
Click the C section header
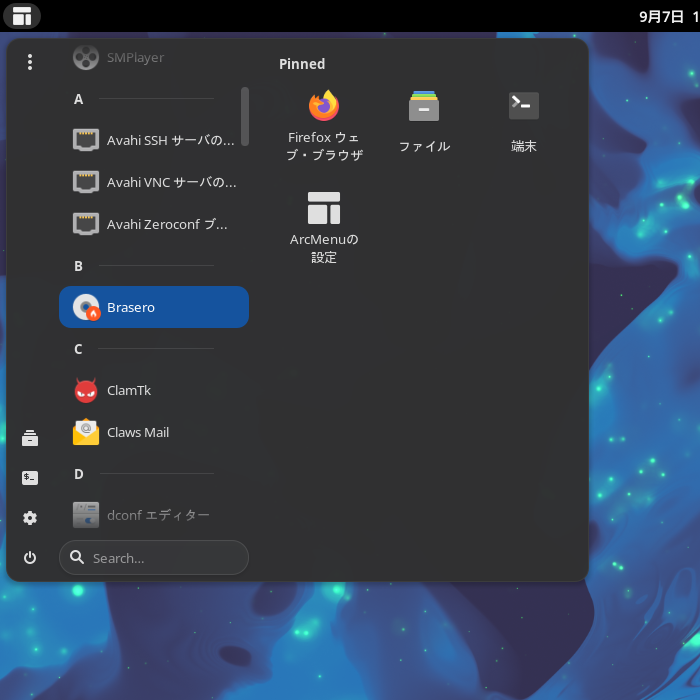78,349
